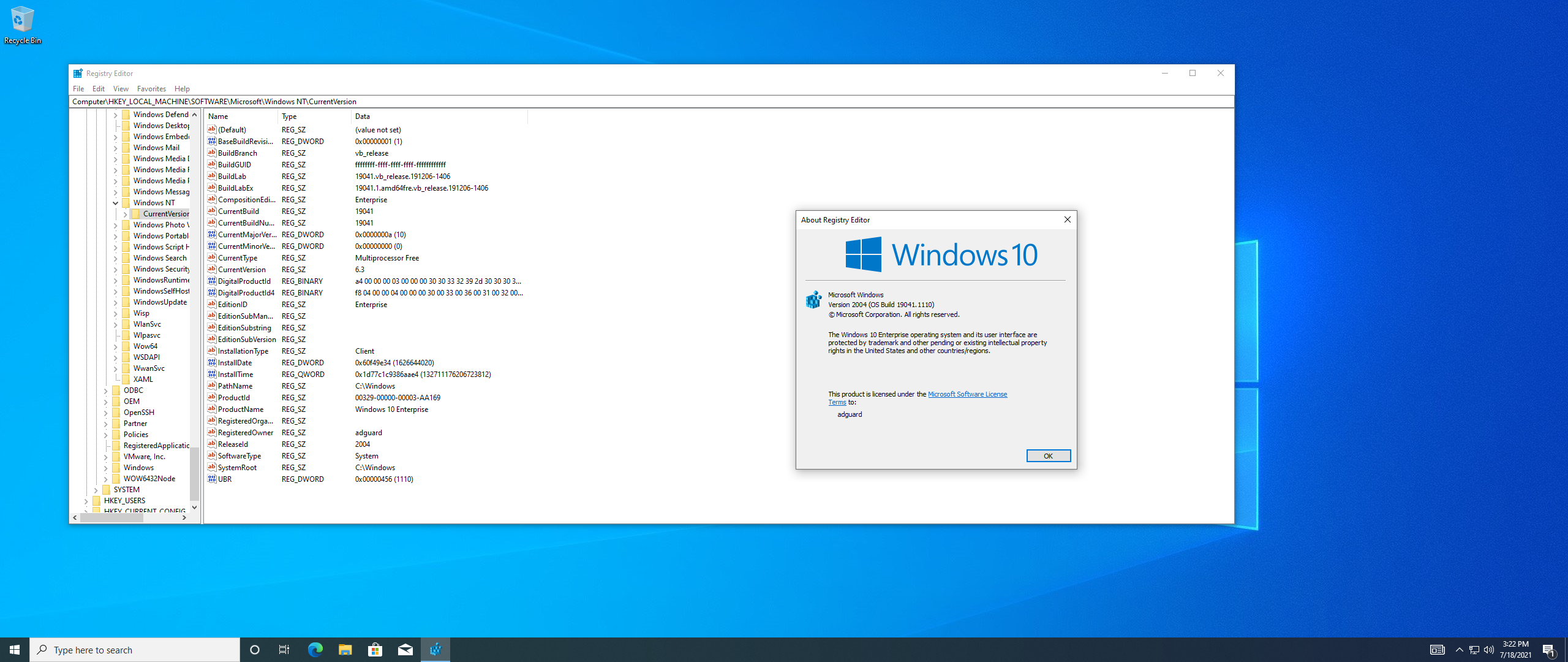
Task: Expand the WOW6432Node tree node
Action: click(105, 479)
